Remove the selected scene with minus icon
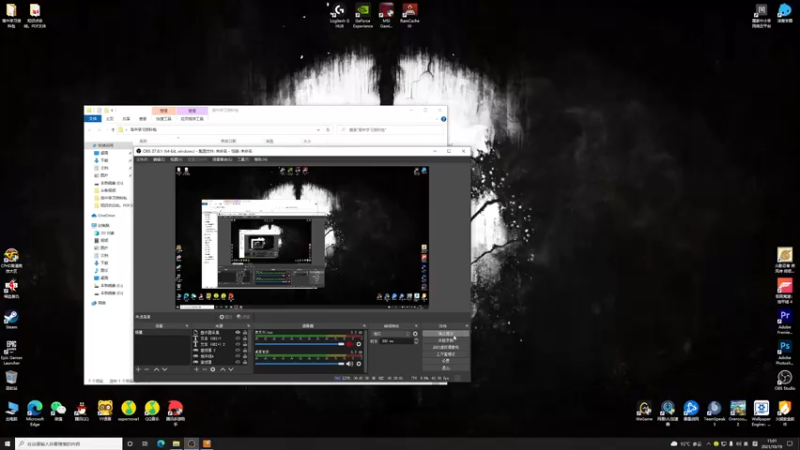800x450 pixels. click(147, 369)
